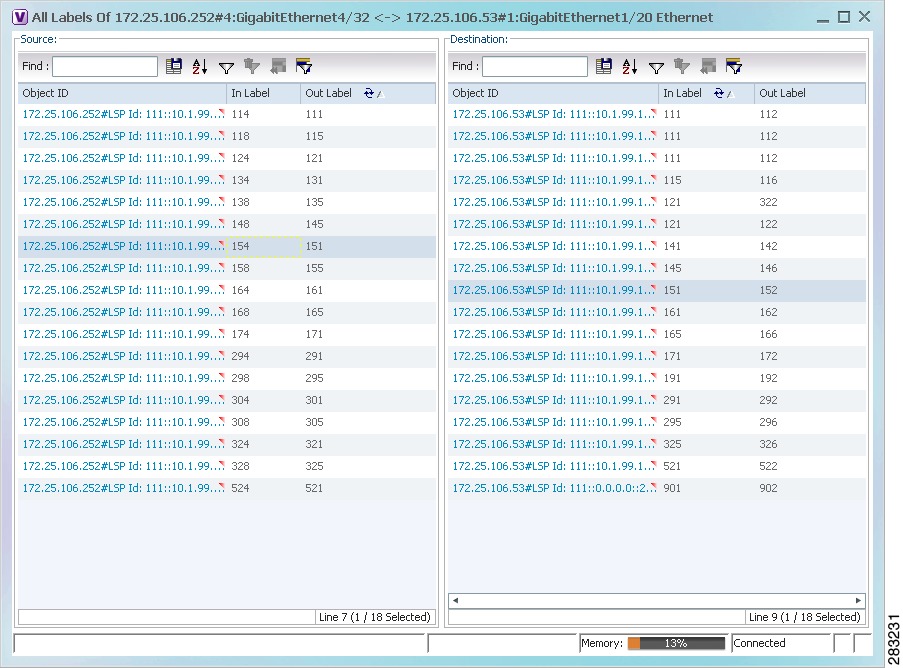This screenshot has height=668, width=903.
Task: Click the Memory usage bar showing 13%
Action: (x=676, y=643)
